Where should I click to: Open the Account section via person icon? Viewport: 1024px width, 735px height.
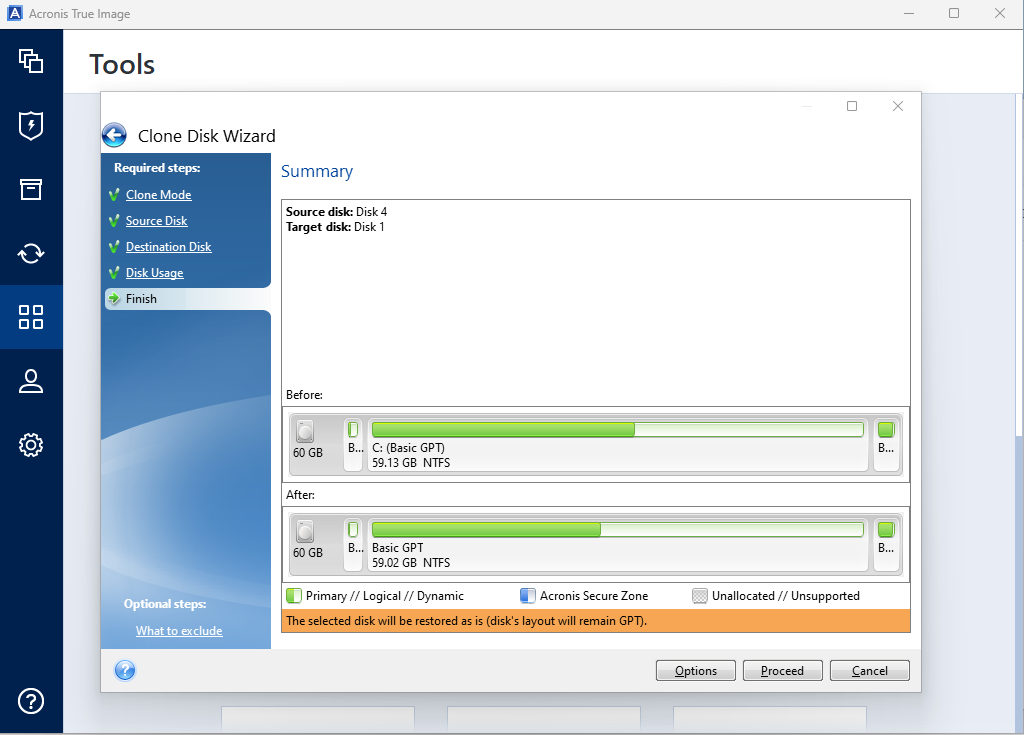point(31,381)
